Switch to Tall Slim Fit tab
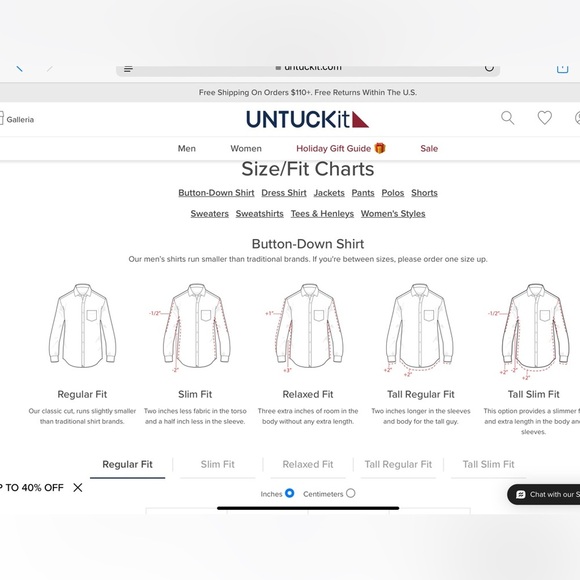 (x=488, y=465)
